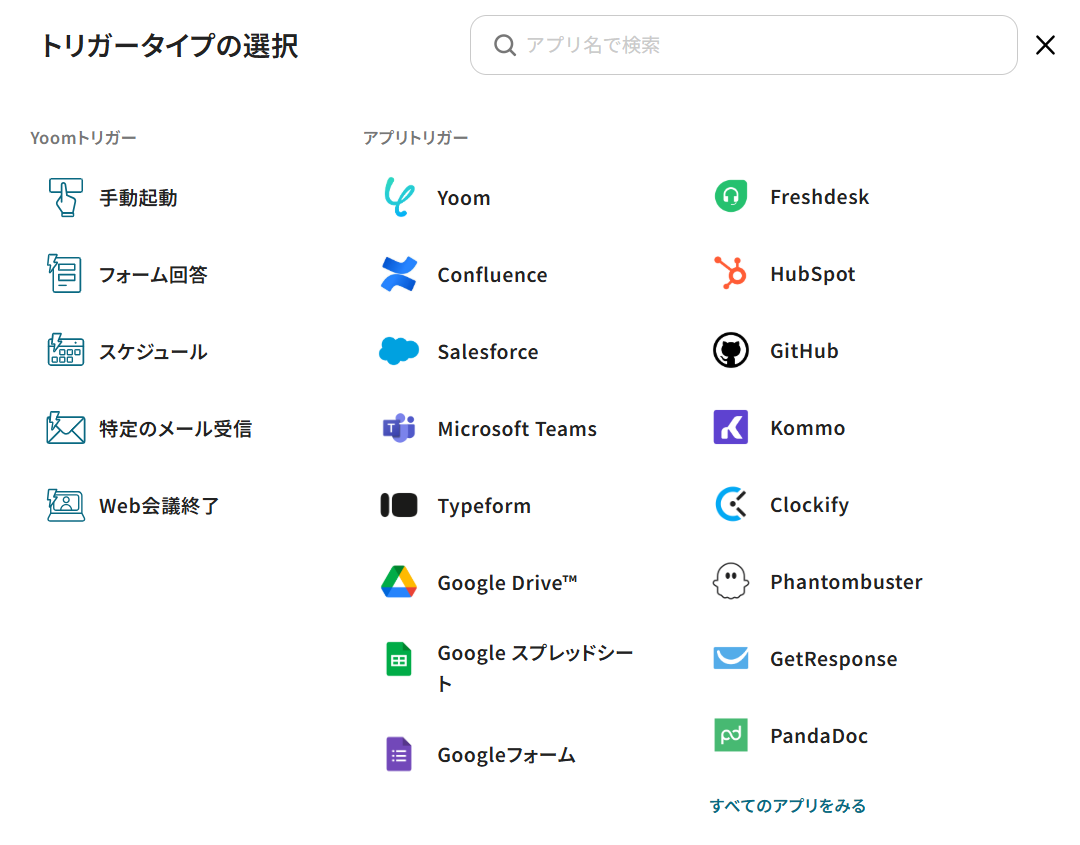
Task: Click the Microsoft Teams icon
Action: (x=399, y=428)
